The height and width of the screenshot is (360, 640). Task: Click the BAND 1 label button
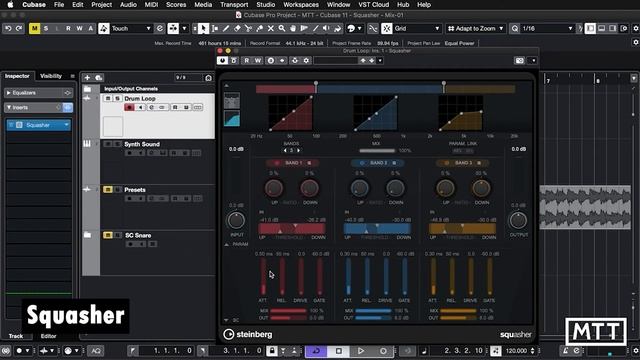click(293, 163)
